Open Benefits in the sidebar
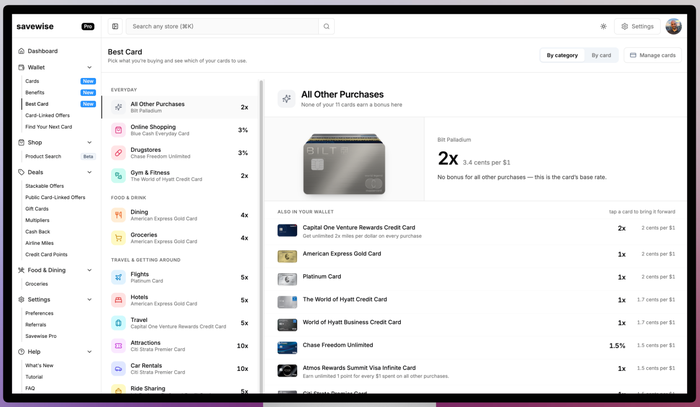 point(35,92)
